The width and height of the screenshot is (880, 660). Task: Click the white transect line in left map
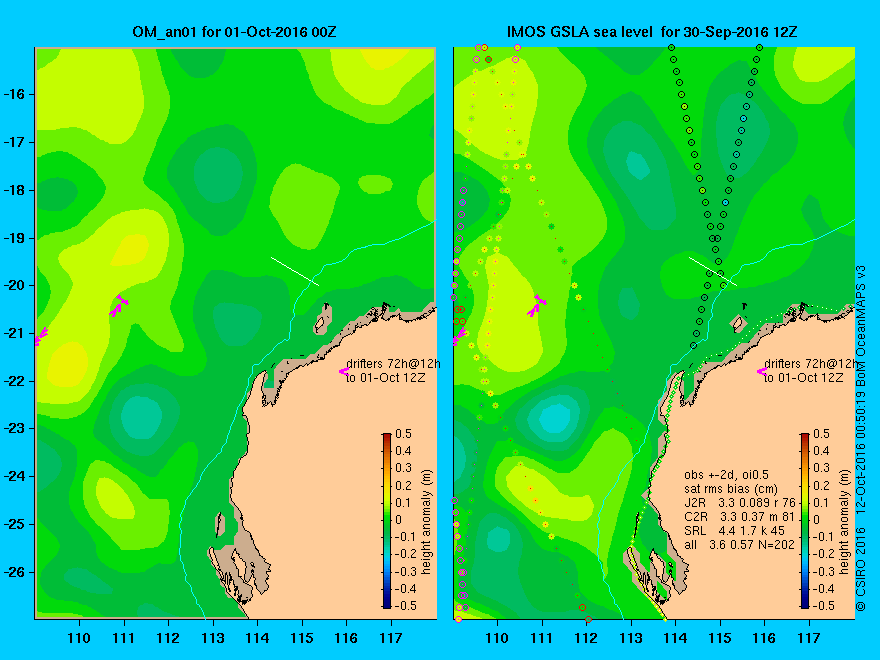pyautogui.click(x=295, y=271)
